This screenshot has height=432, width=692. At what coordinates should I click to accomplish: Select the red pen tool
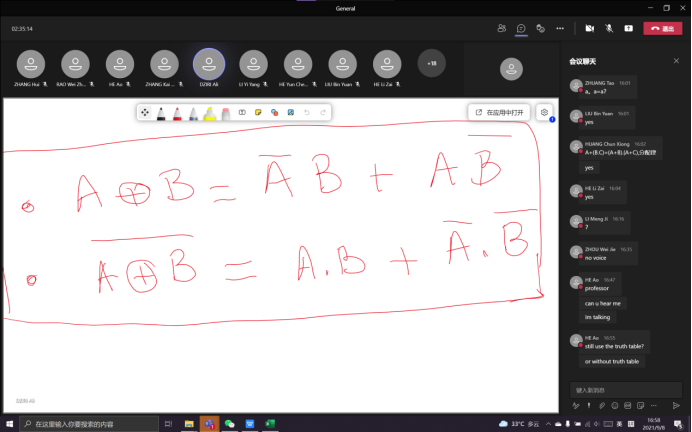pyautogui.click(x=177, y=113)
